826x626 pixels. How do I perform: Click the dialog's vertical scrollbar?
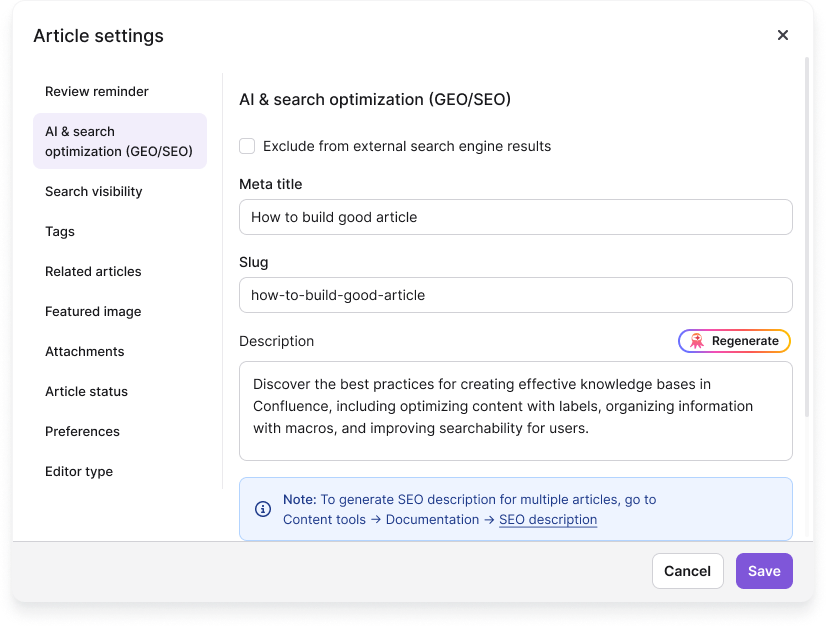807,237
